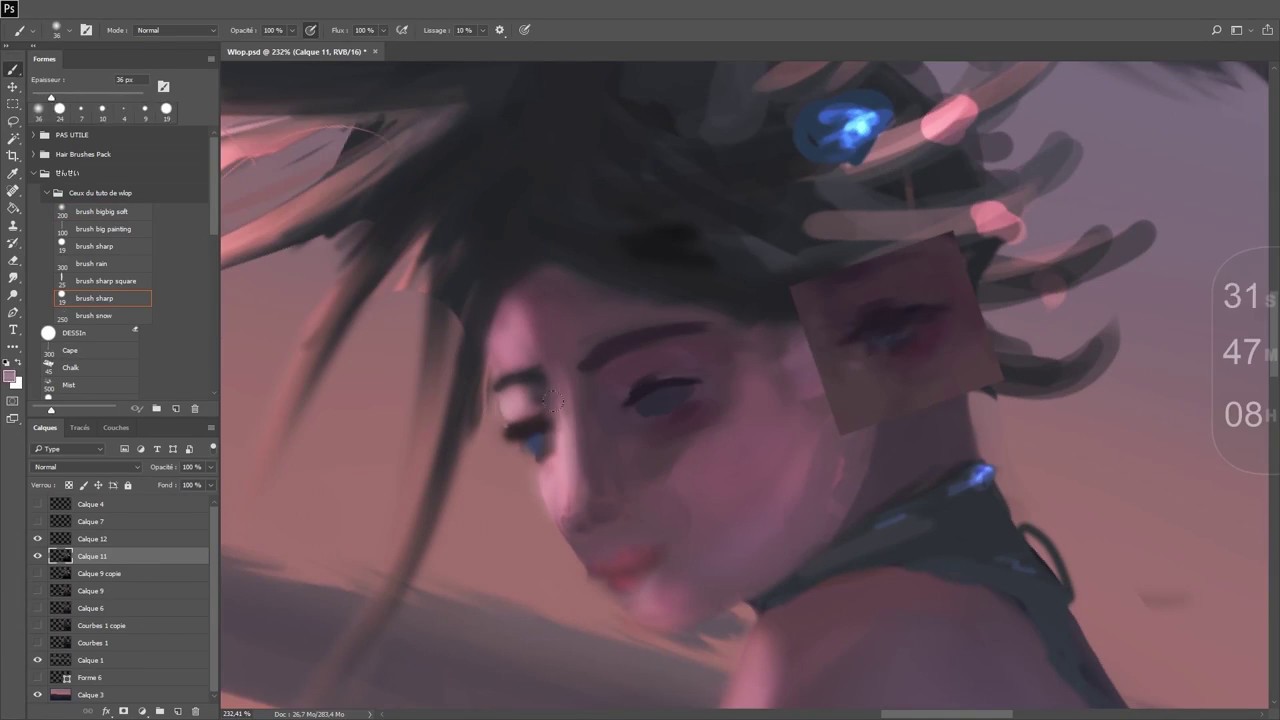Image resolution: width=1280 pixels, height=720 pixels.
Task: Click the Lock transparent pixels icon
Action: [x=69, y=485]
